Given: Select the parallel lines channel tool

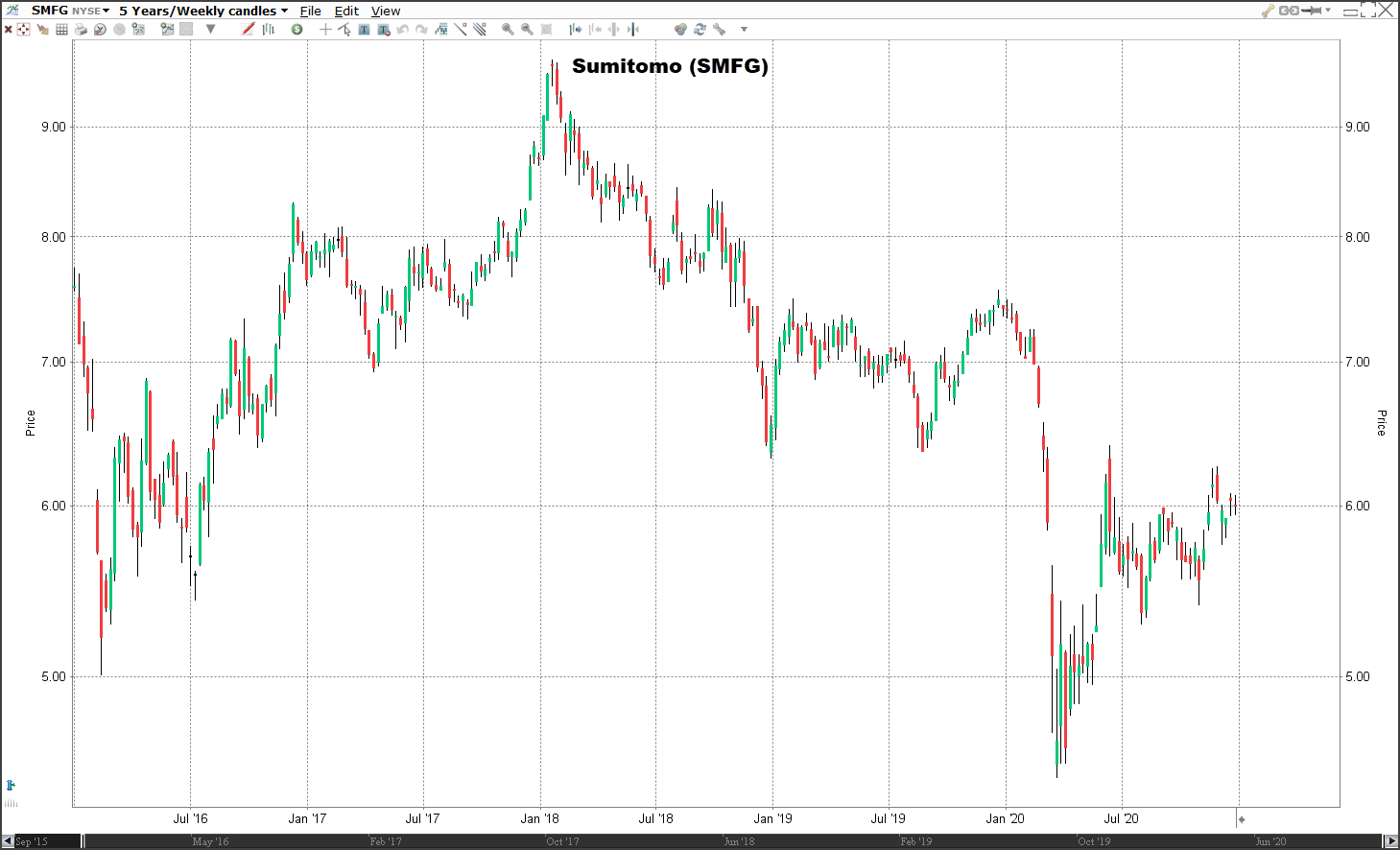Looking at the screenshot, I should point(480,29).
